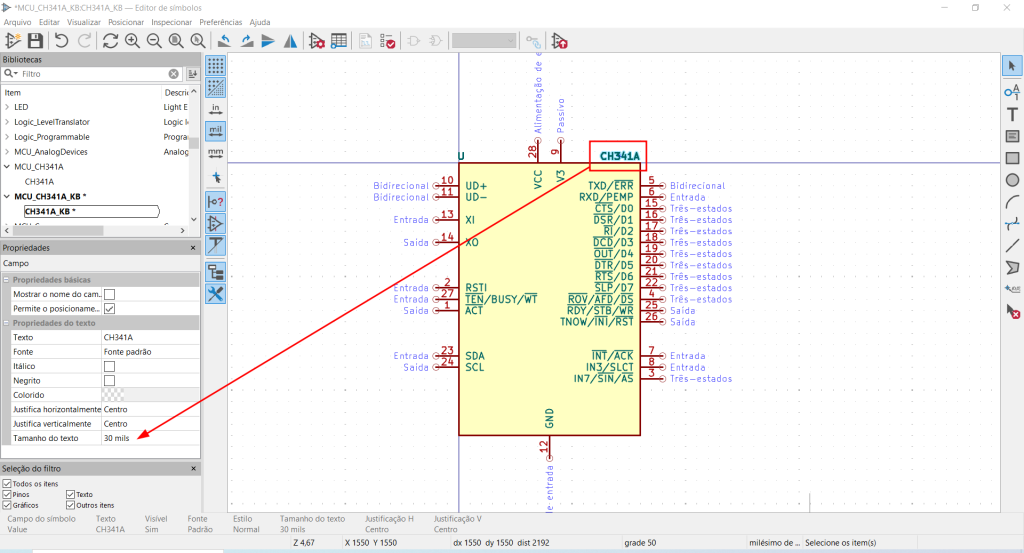Toggle grid display on canvas
This screenshot has width=1024, height=553.
click(216, 65)
